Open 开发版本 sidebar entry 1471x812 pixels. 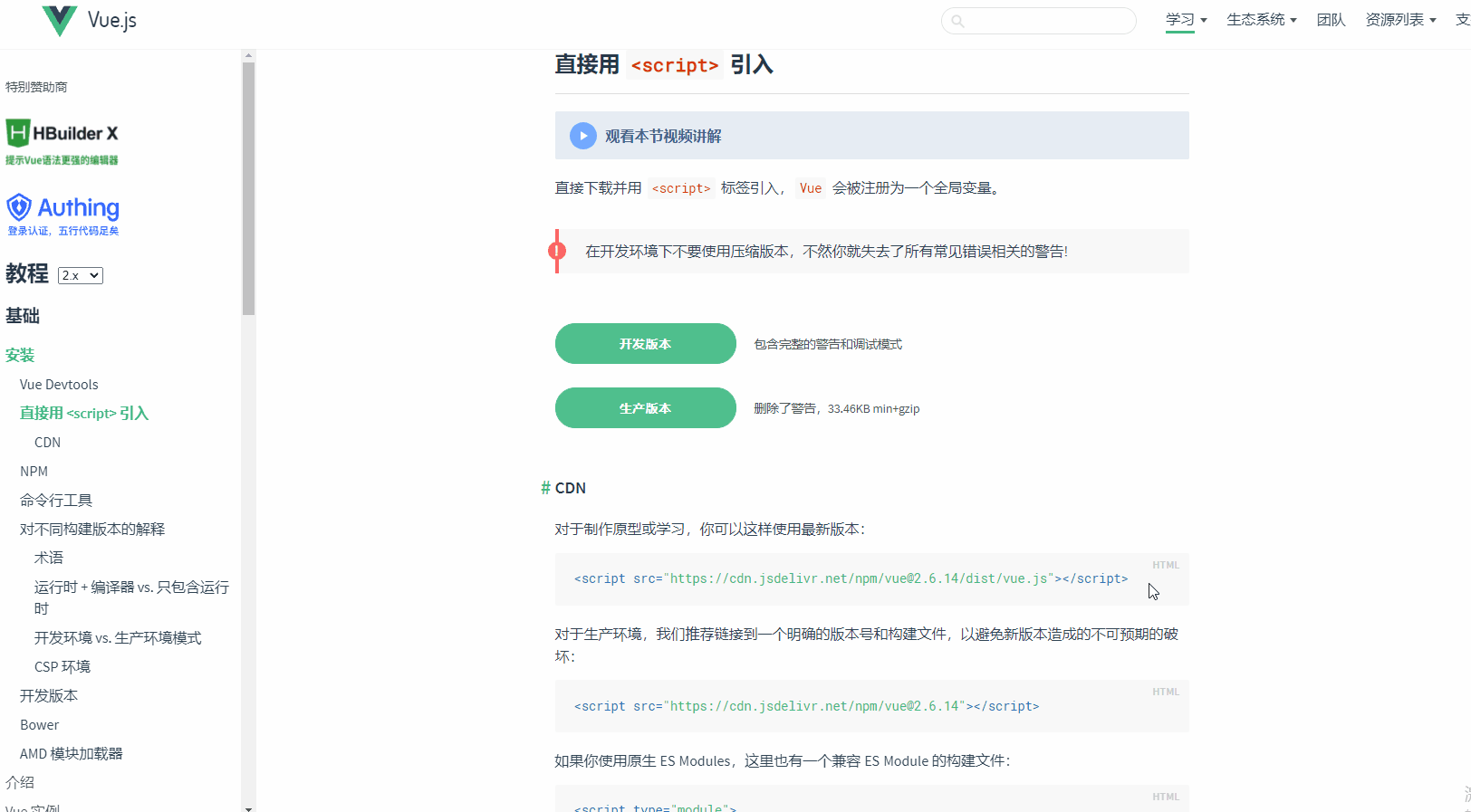(49, 695)
